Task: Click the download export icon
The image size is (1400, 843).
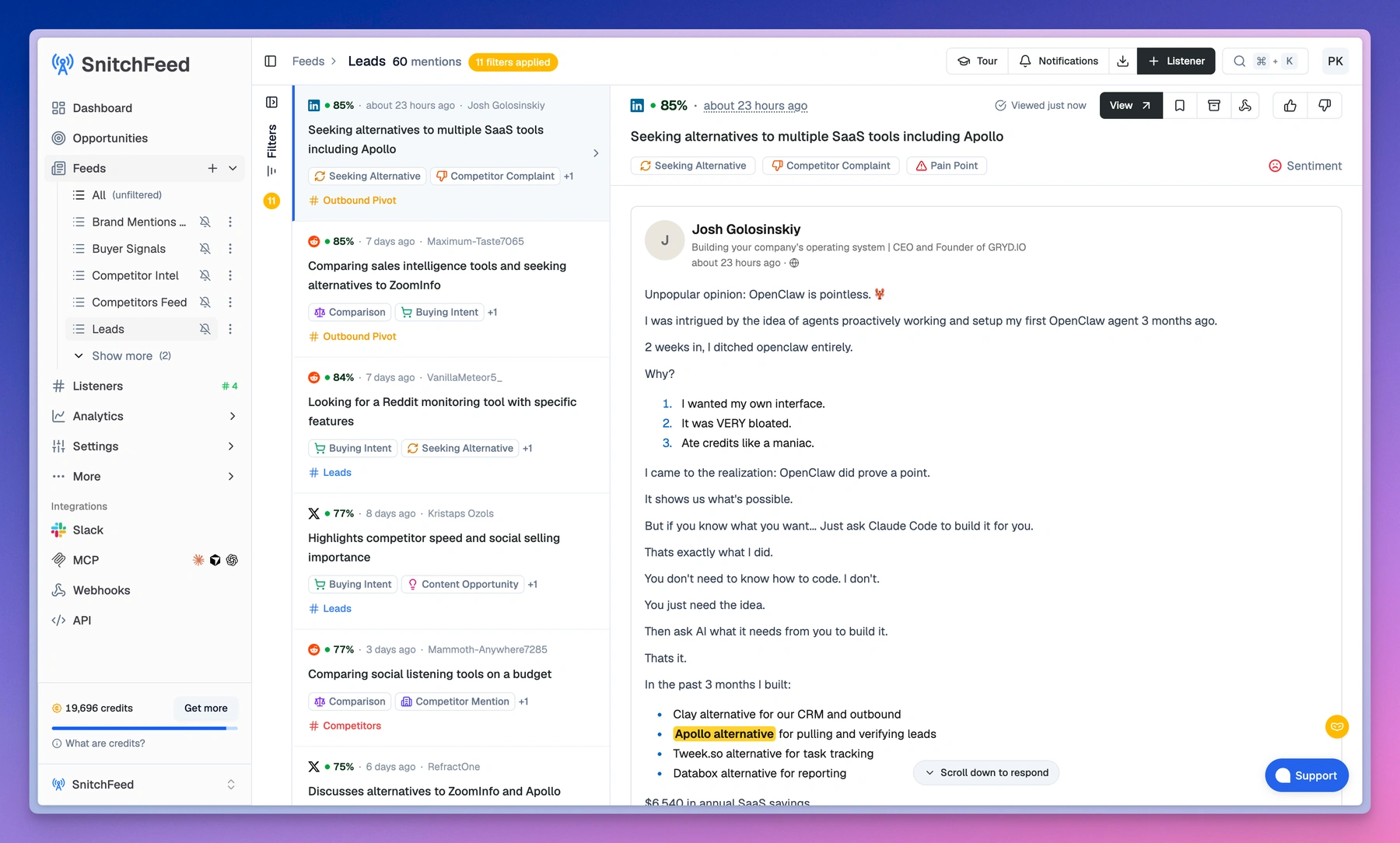Action: click(1122, 61)
